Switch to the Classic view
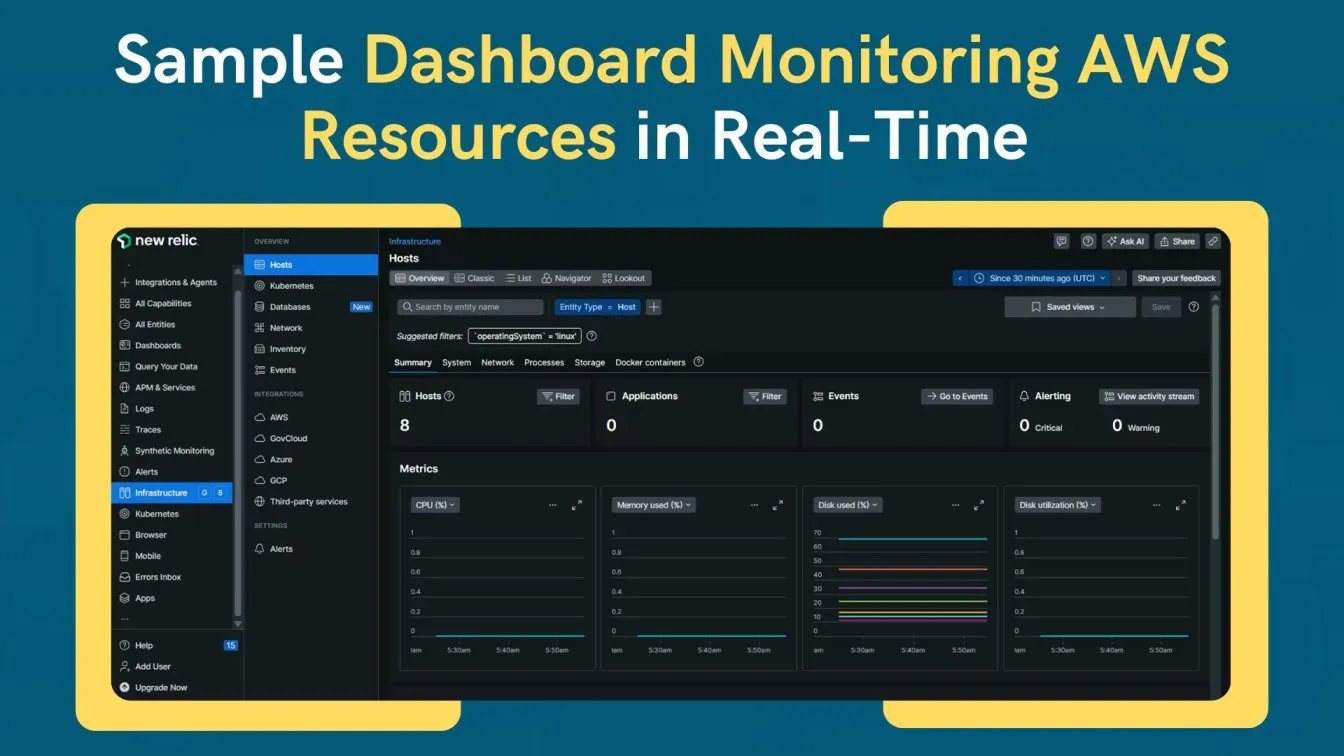The image size is (1344, 756). click(475, 278)
